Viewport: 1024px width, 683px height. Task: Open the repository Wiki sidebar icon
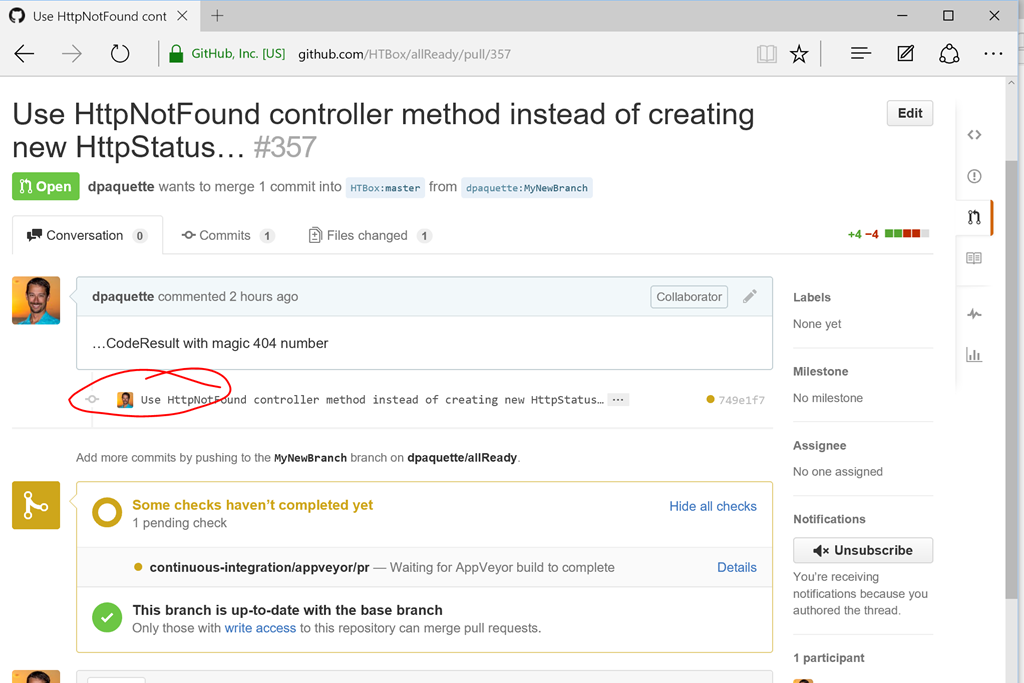[974, 259]
